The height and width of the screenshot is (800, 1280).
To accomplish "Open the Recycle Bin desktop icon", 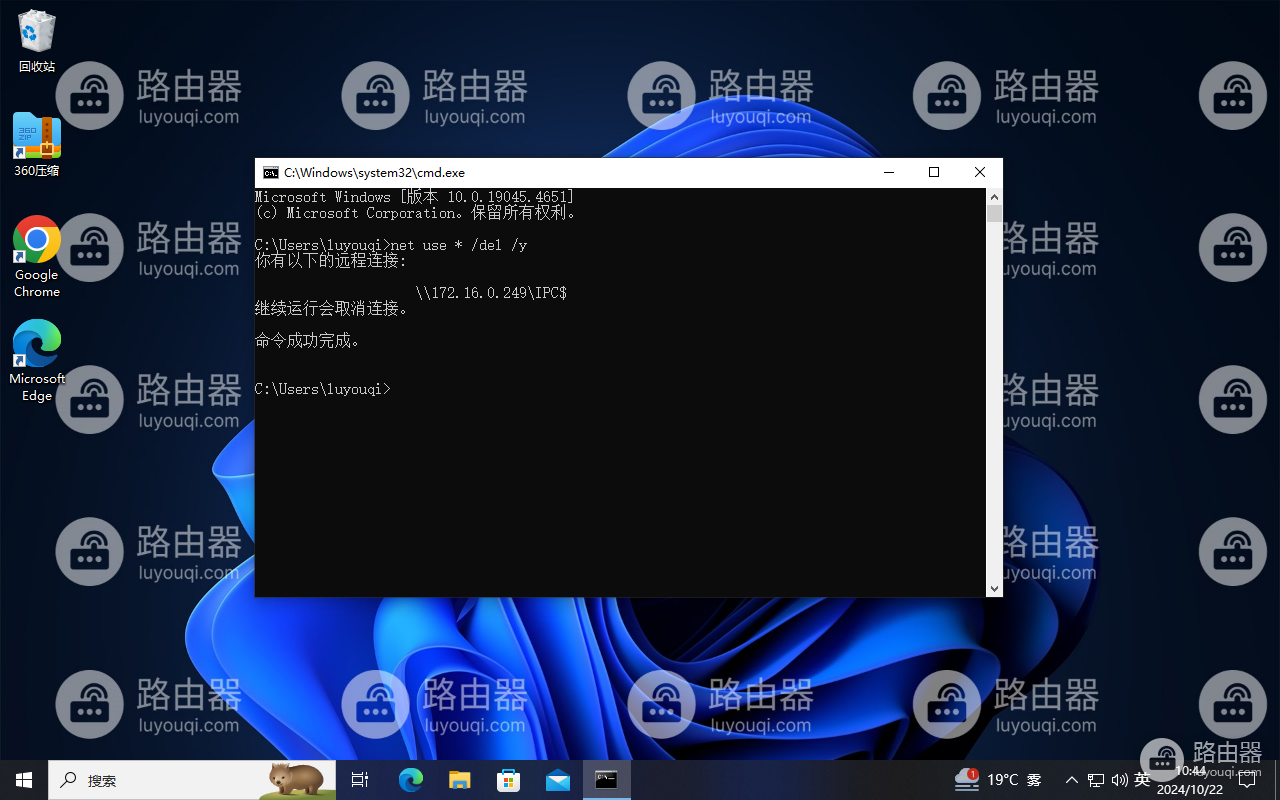I will (x=37, y=42).
